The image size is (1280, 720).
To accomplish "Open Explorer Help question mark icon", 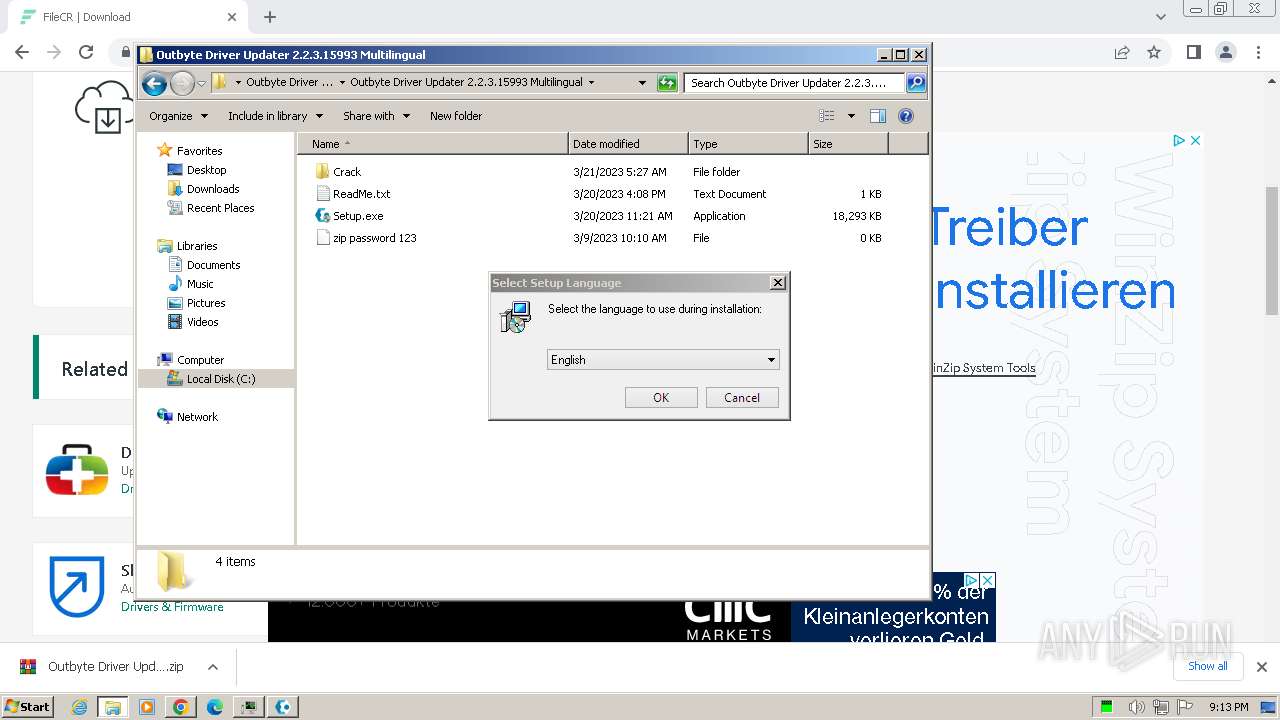I will tap(906, 116).
